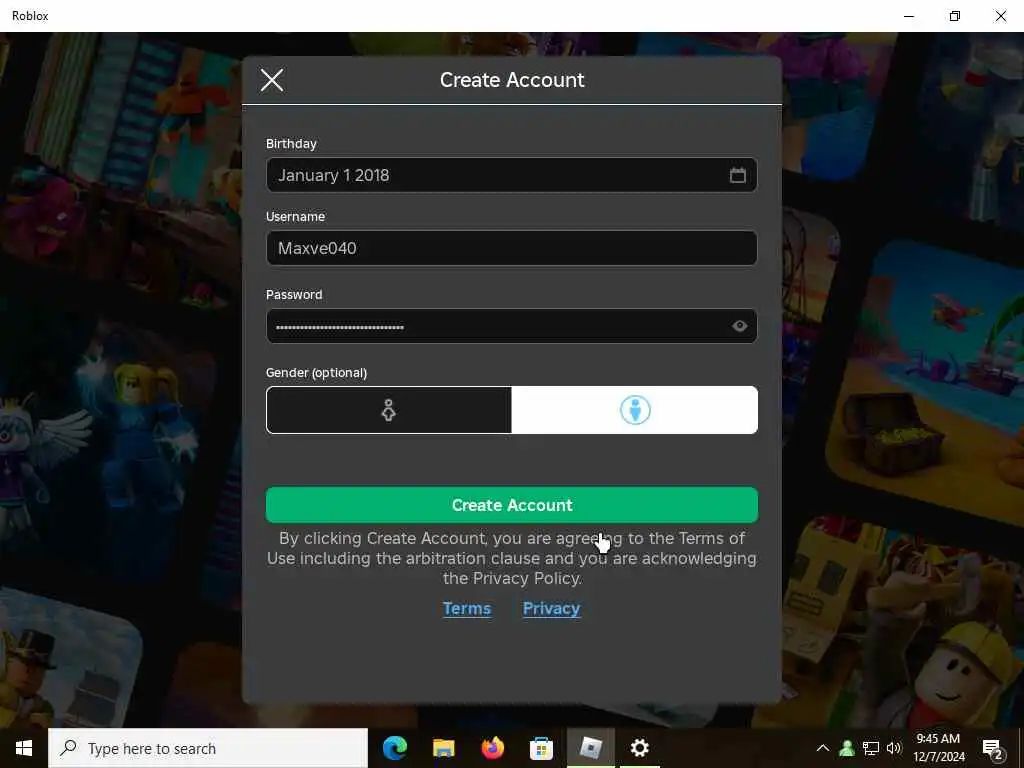The width and height of the screenshot is (1024, 768).
Task: Click the Username field containing Maxve040
Action: tap(511, 248)
